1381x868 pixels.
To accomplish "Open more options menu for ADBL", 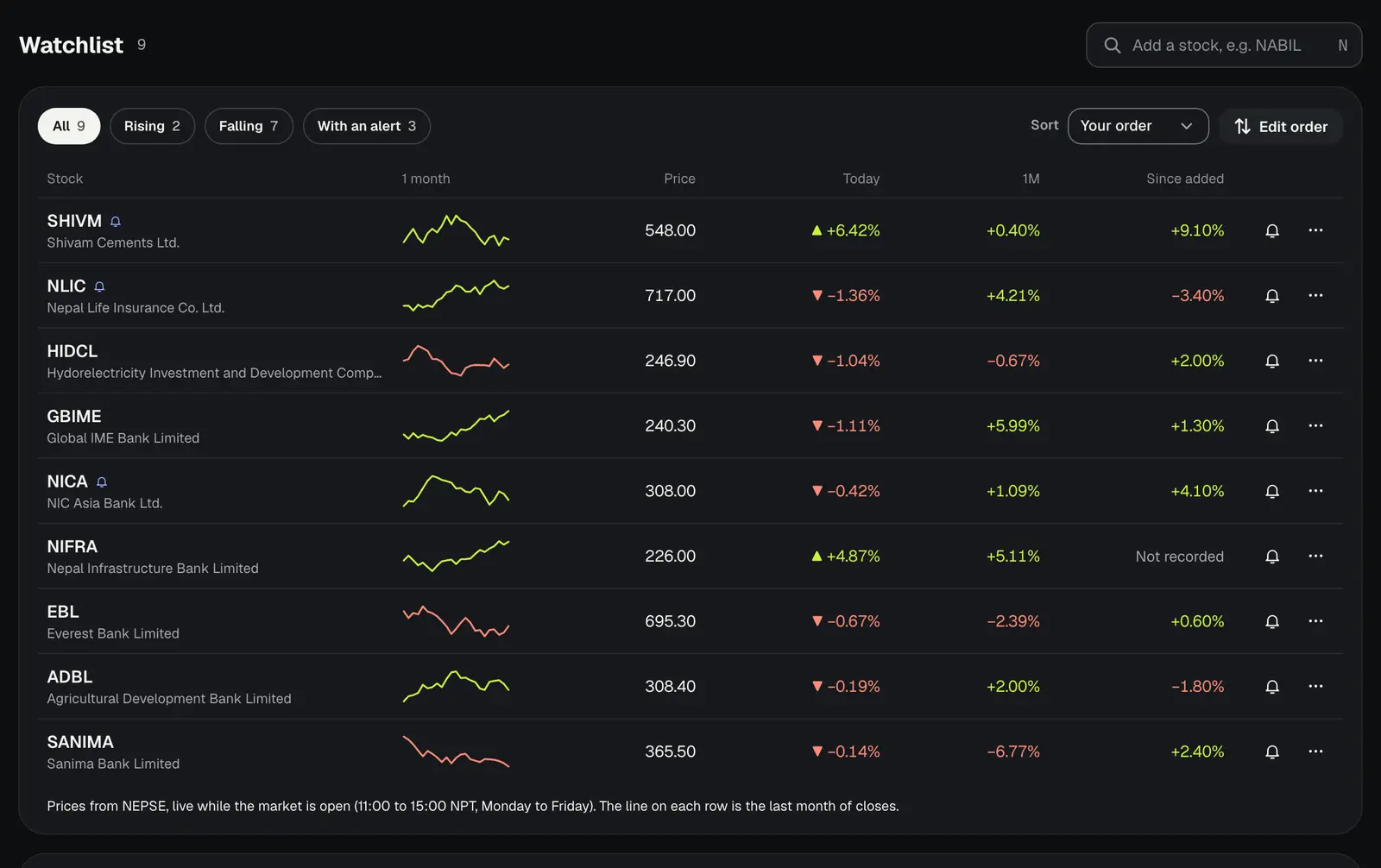I will click(x=1315, y=686).
